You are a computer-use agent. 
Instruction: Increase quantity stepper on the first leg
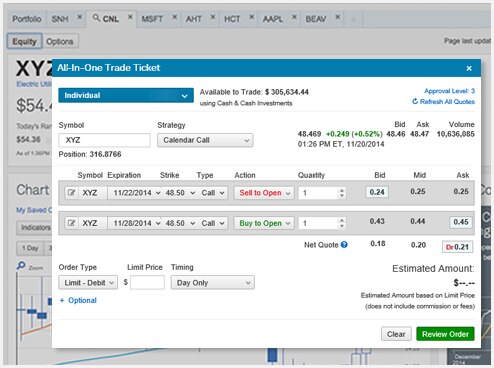pos(342,190)
